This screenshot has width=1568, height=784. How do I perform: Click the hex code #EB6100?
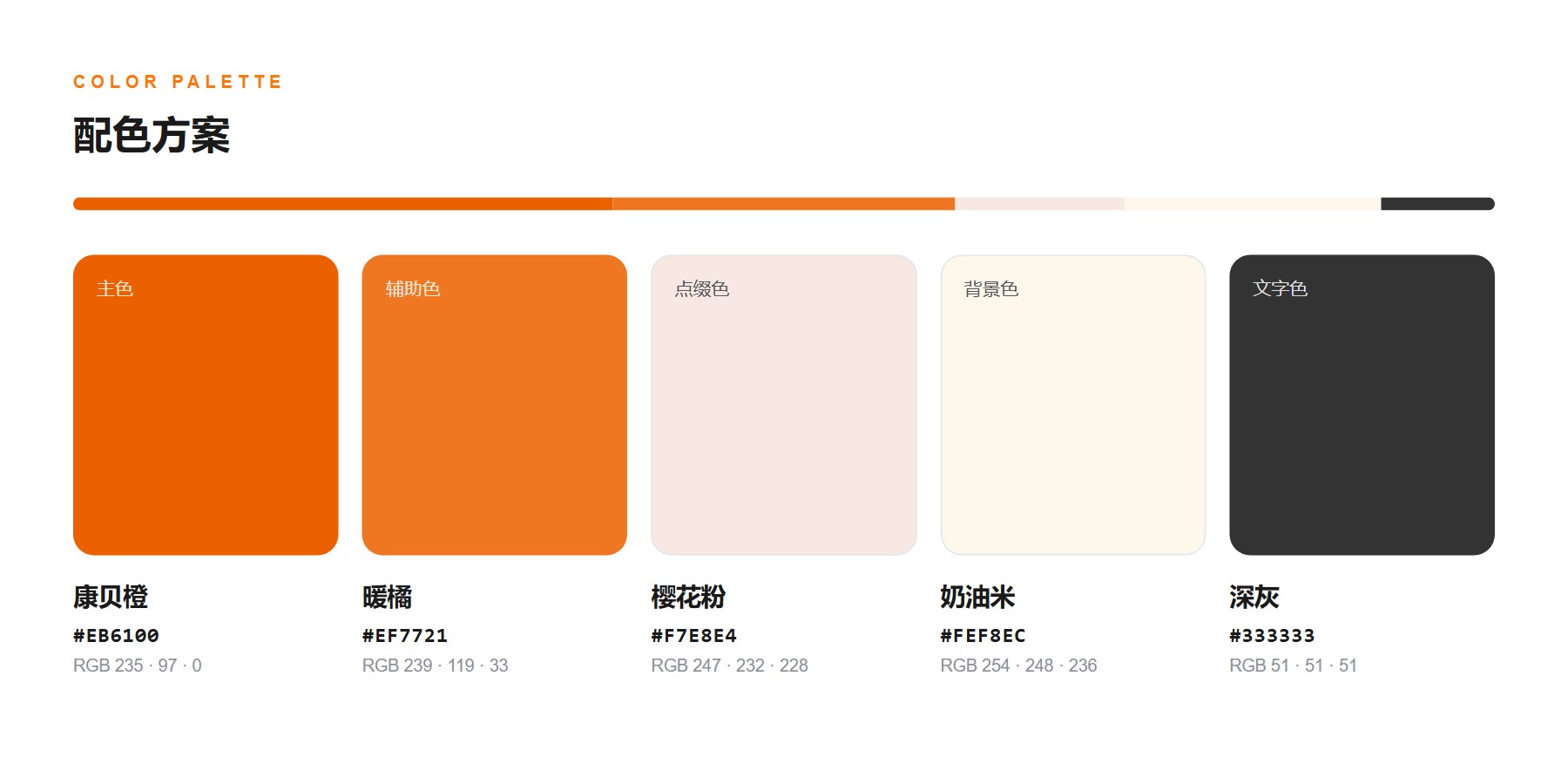pos(116,636)
